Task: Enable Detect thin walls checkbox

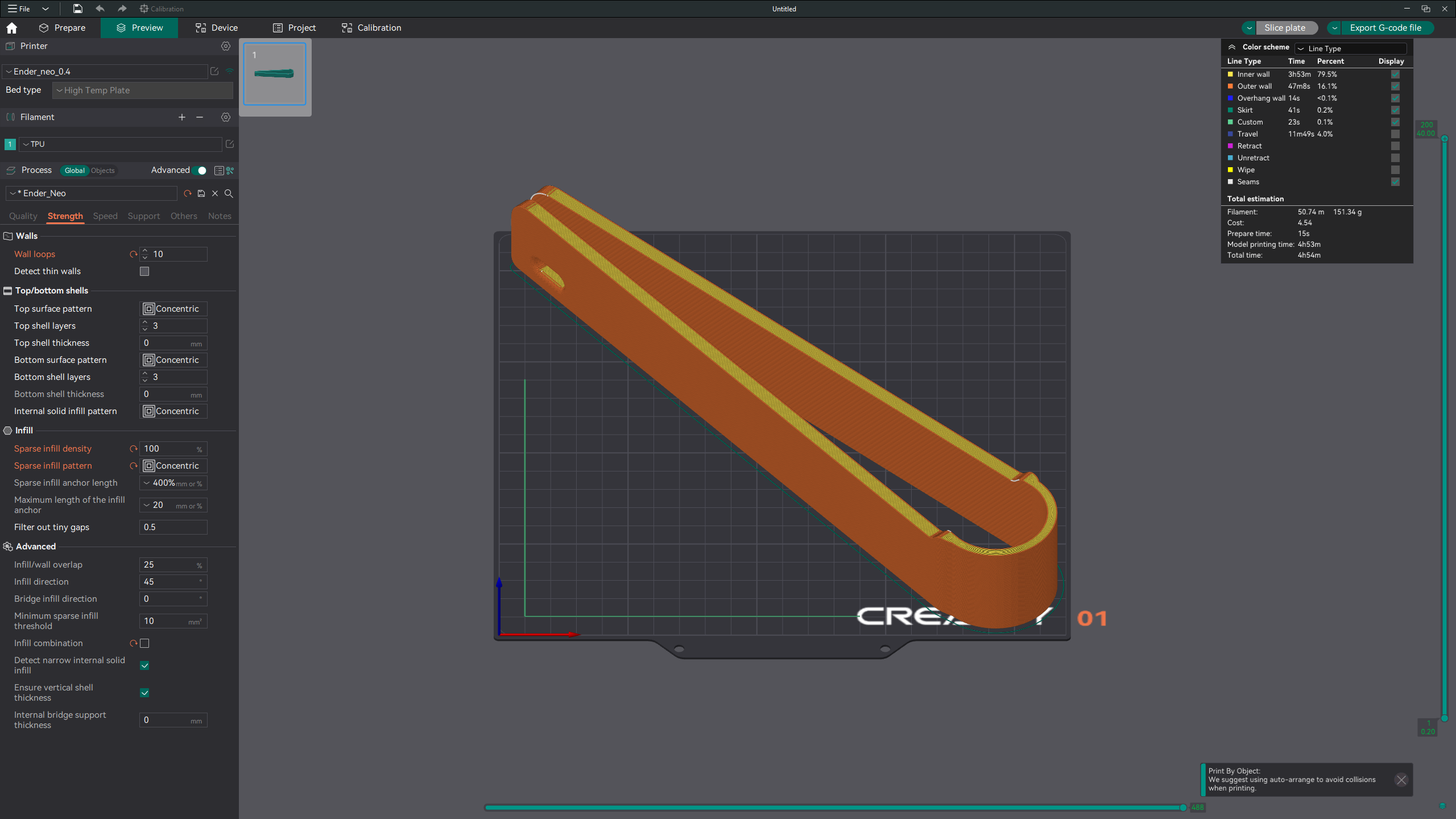Action: click(x=144, y=271)
